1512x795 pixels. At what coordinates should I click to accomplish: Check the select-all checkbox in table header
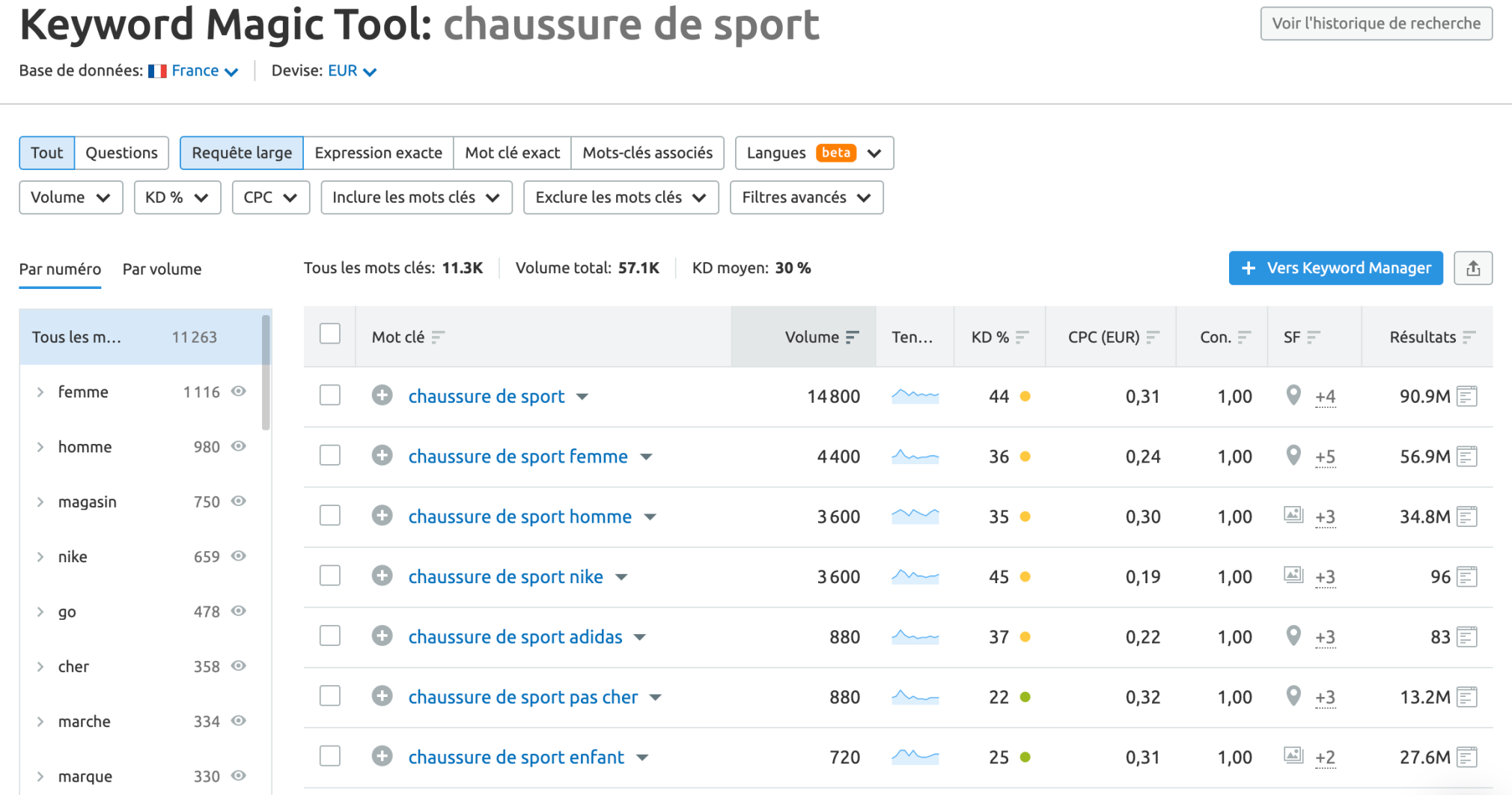(x=329, y=333)
